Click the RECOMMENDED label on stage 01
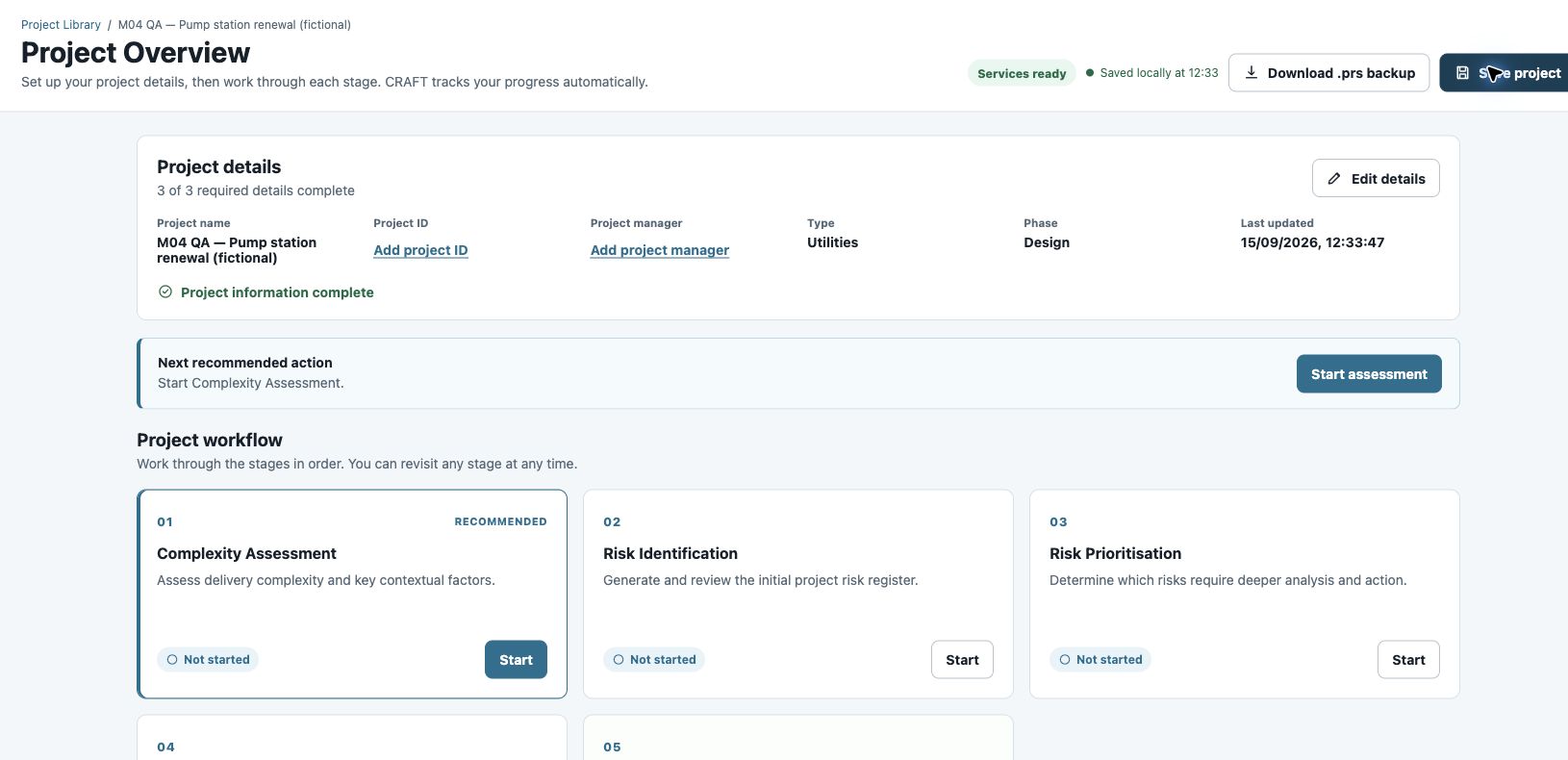This screenshot has width=1568, height=760. pos(500,521)
